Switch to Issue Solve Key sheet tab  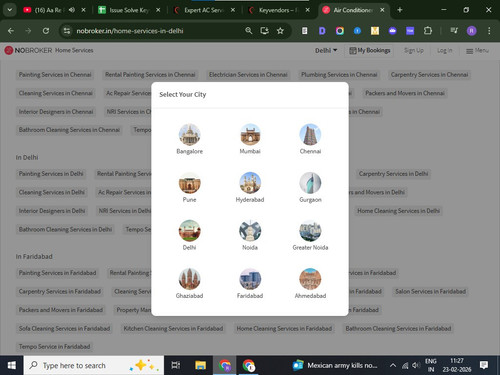[129, 10]
